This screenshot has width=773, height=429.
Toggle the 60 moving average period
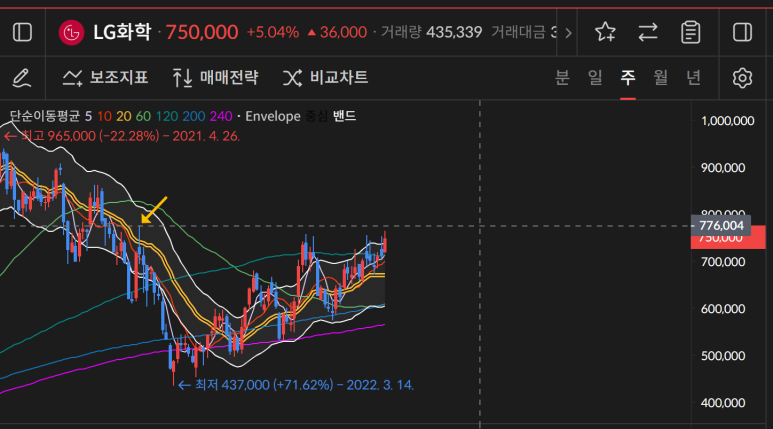pyautogui.click(x=143, y=116)
